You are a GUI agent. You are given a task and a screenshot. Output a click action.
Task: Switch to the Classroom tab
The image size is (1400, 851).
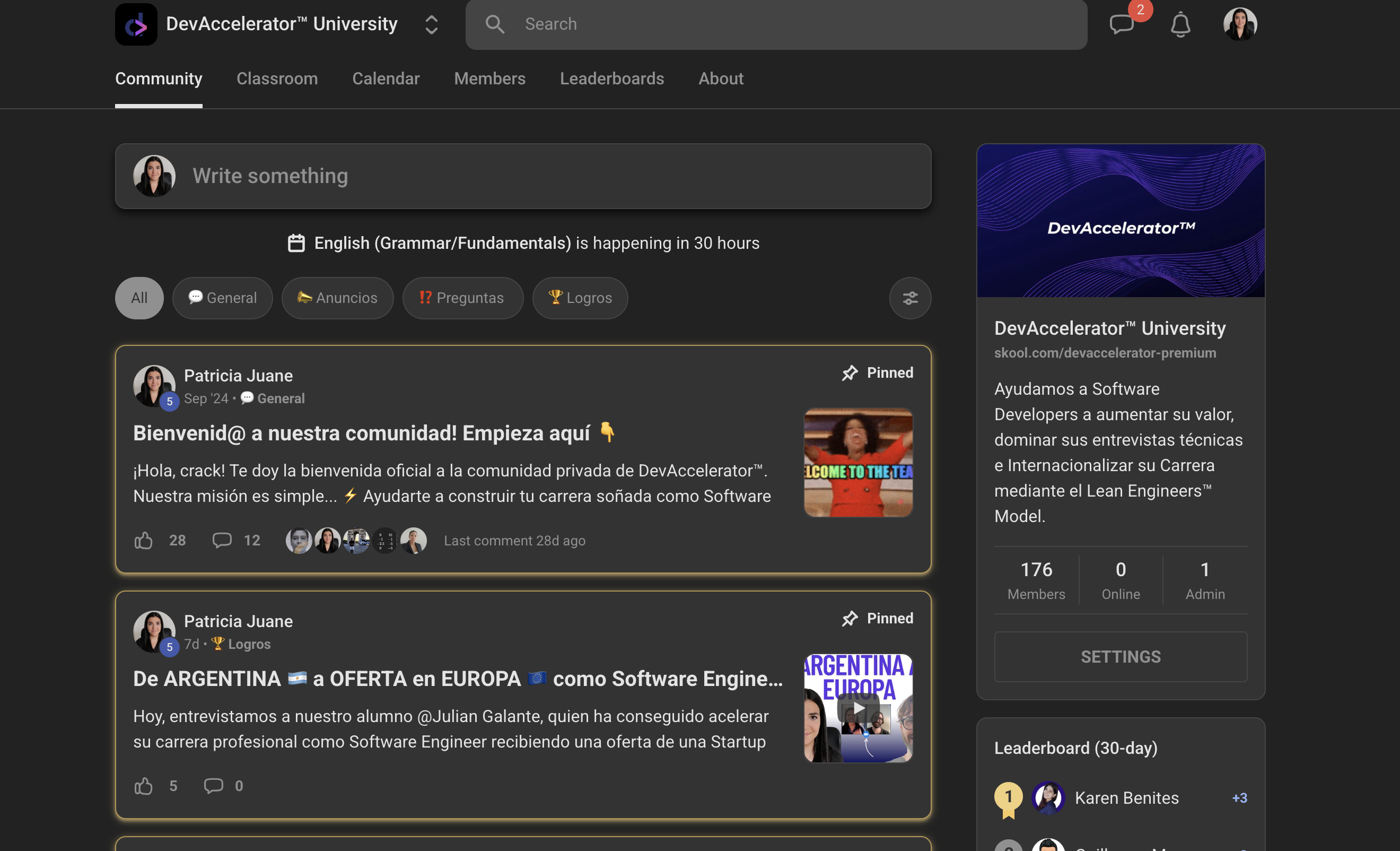click(277, 79)
